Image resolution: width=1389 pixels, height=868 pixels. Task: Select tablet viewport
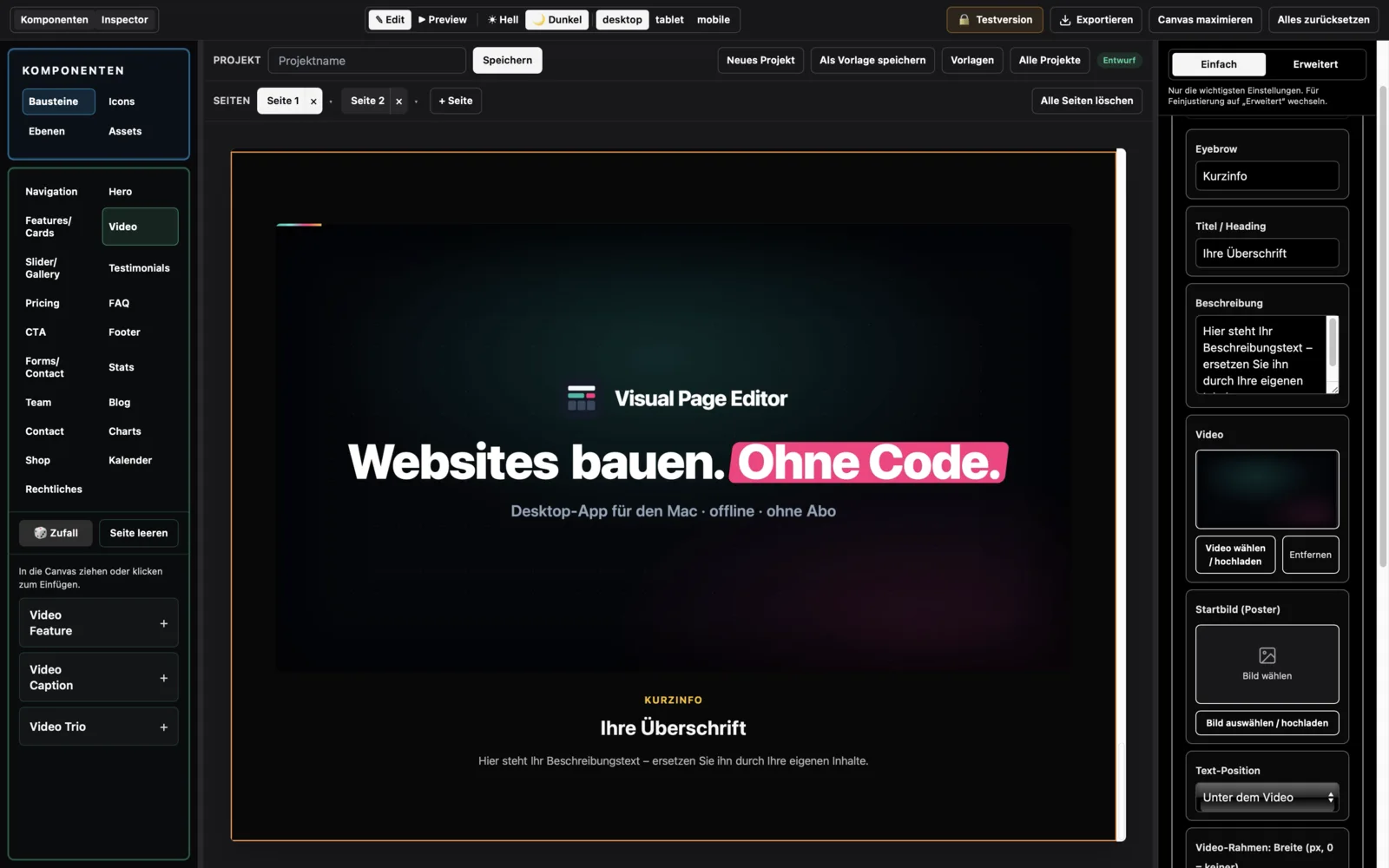click(x=669, y=19)
